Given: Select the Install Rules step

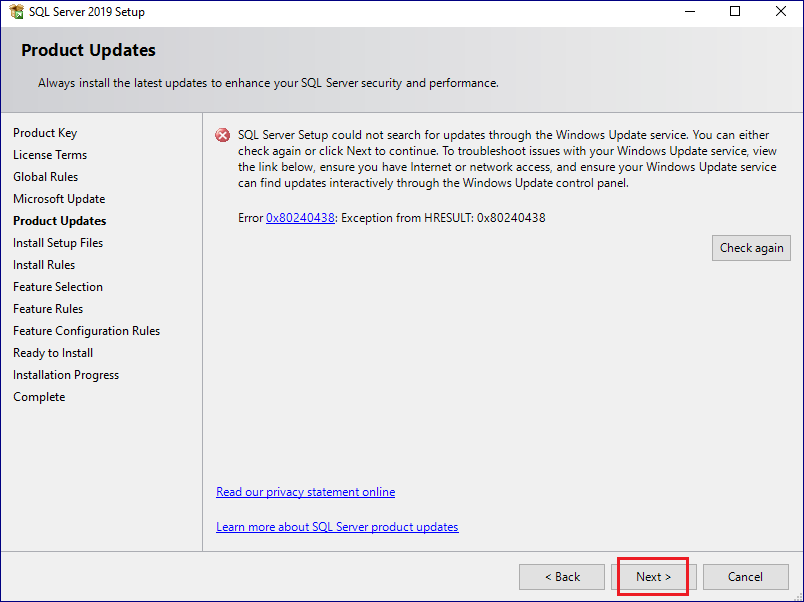Looking at the screenshot, I should [44, 265].
